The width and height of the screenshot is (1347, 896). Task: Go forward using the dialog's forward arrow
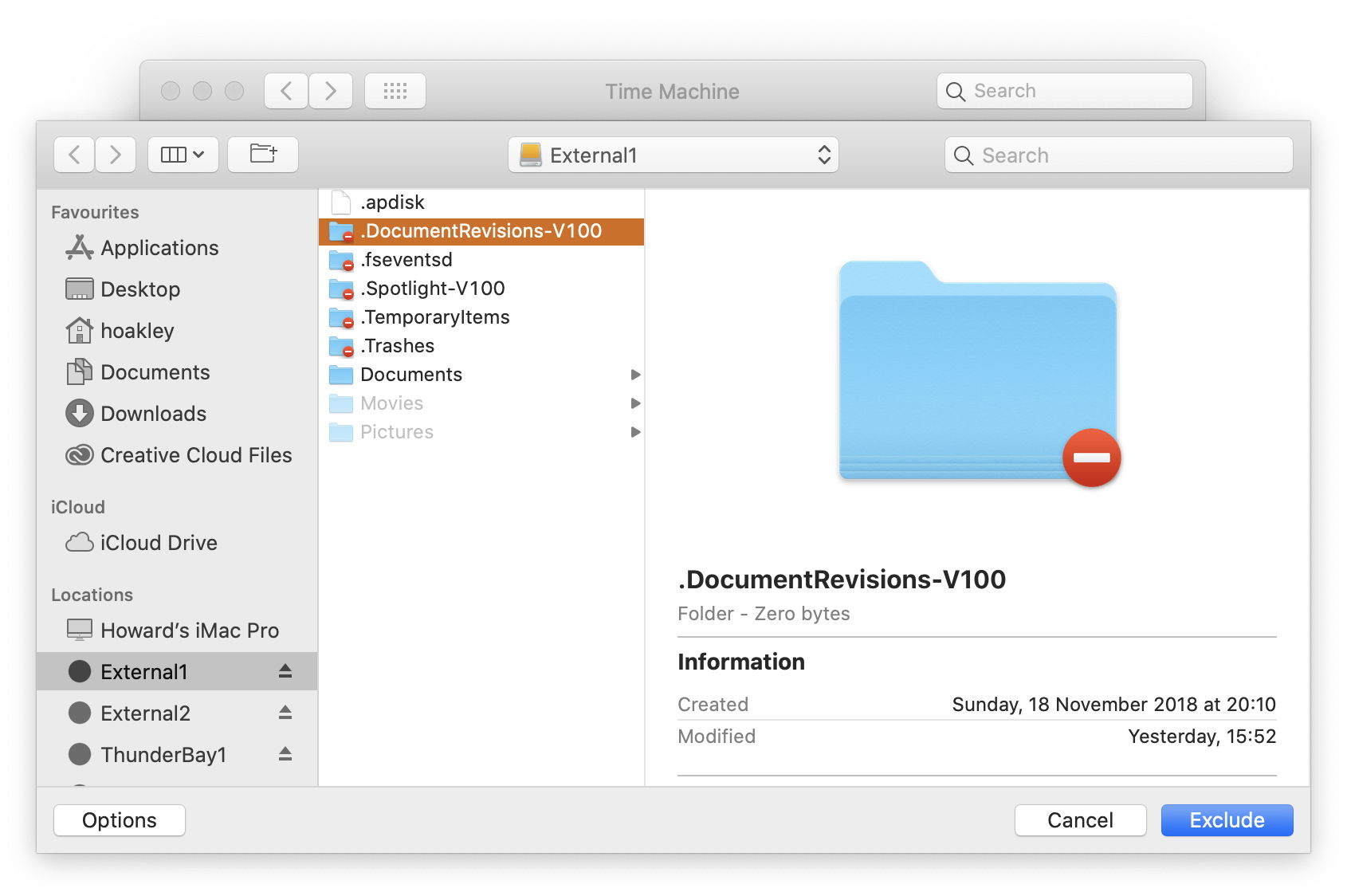(x=116, y=154)
